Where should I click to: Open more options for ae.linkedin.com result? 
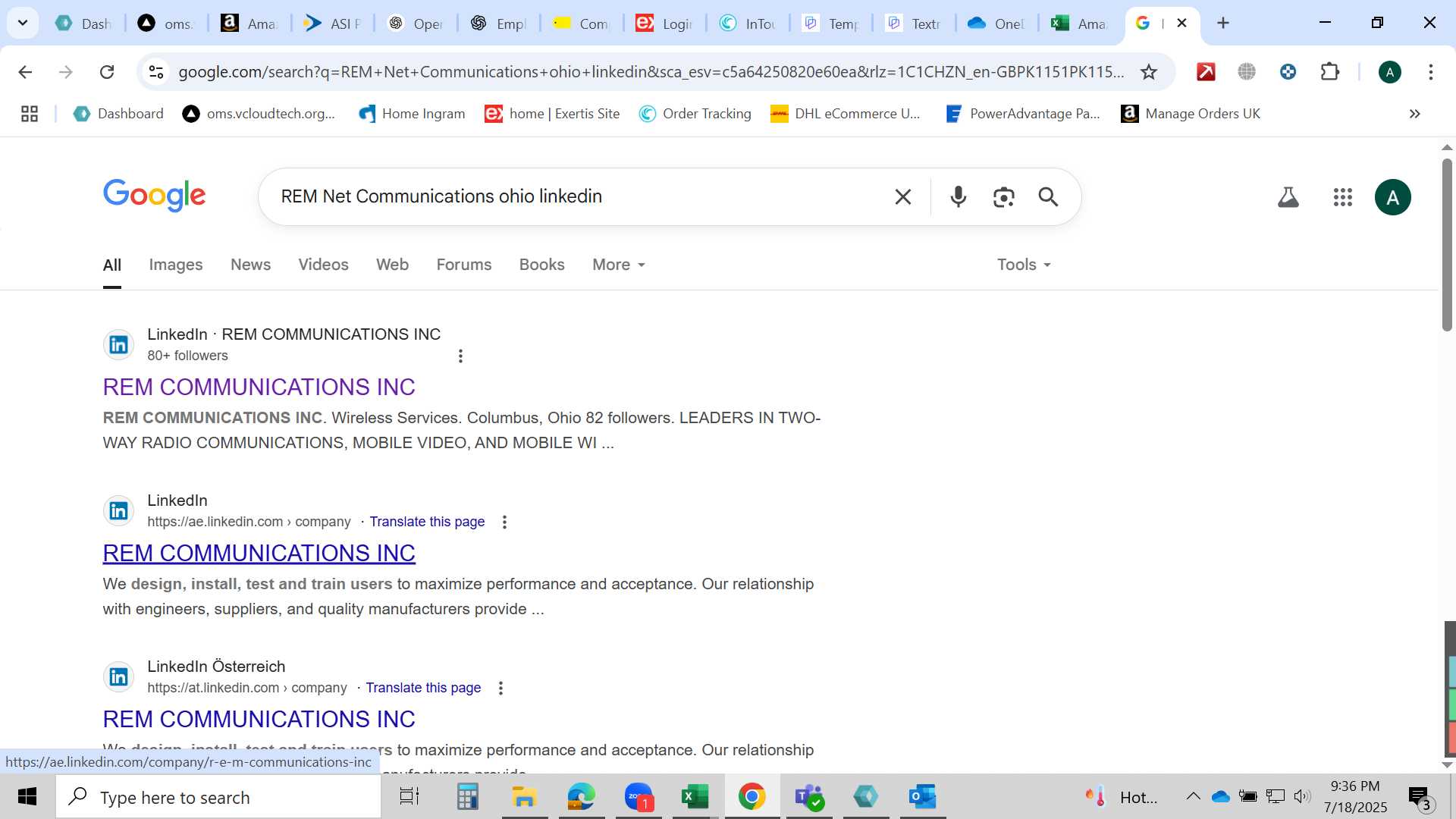pos(504,522)
